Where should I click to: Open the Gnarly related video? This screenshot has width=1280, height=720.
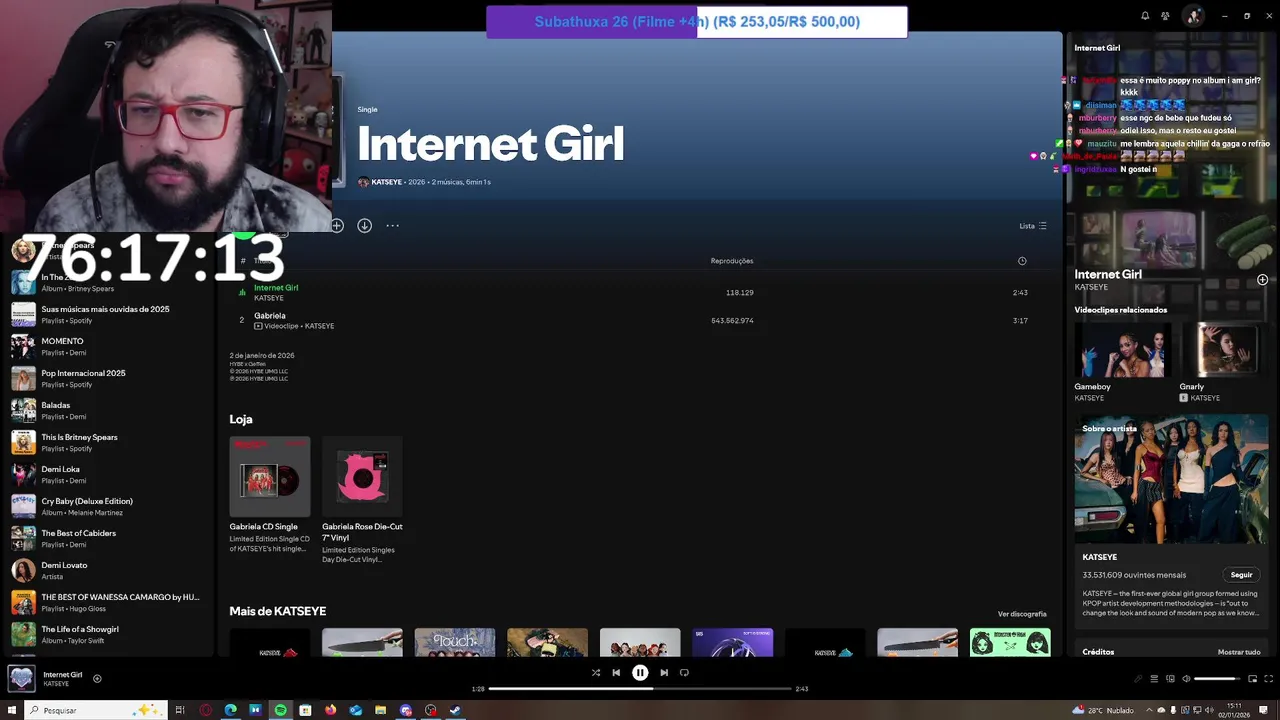1223,362
